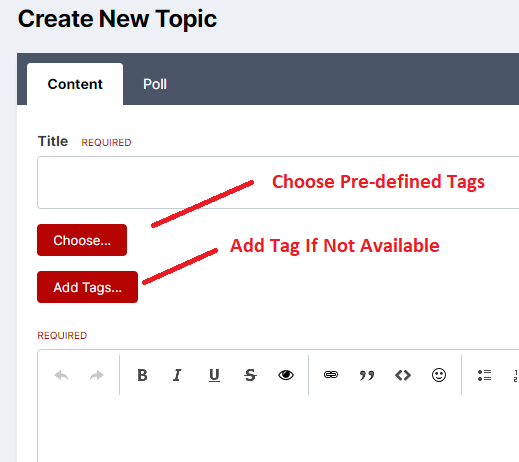Insert a numbered list
The width and height of the screenshot is (519, 462).
click(516, 375)
